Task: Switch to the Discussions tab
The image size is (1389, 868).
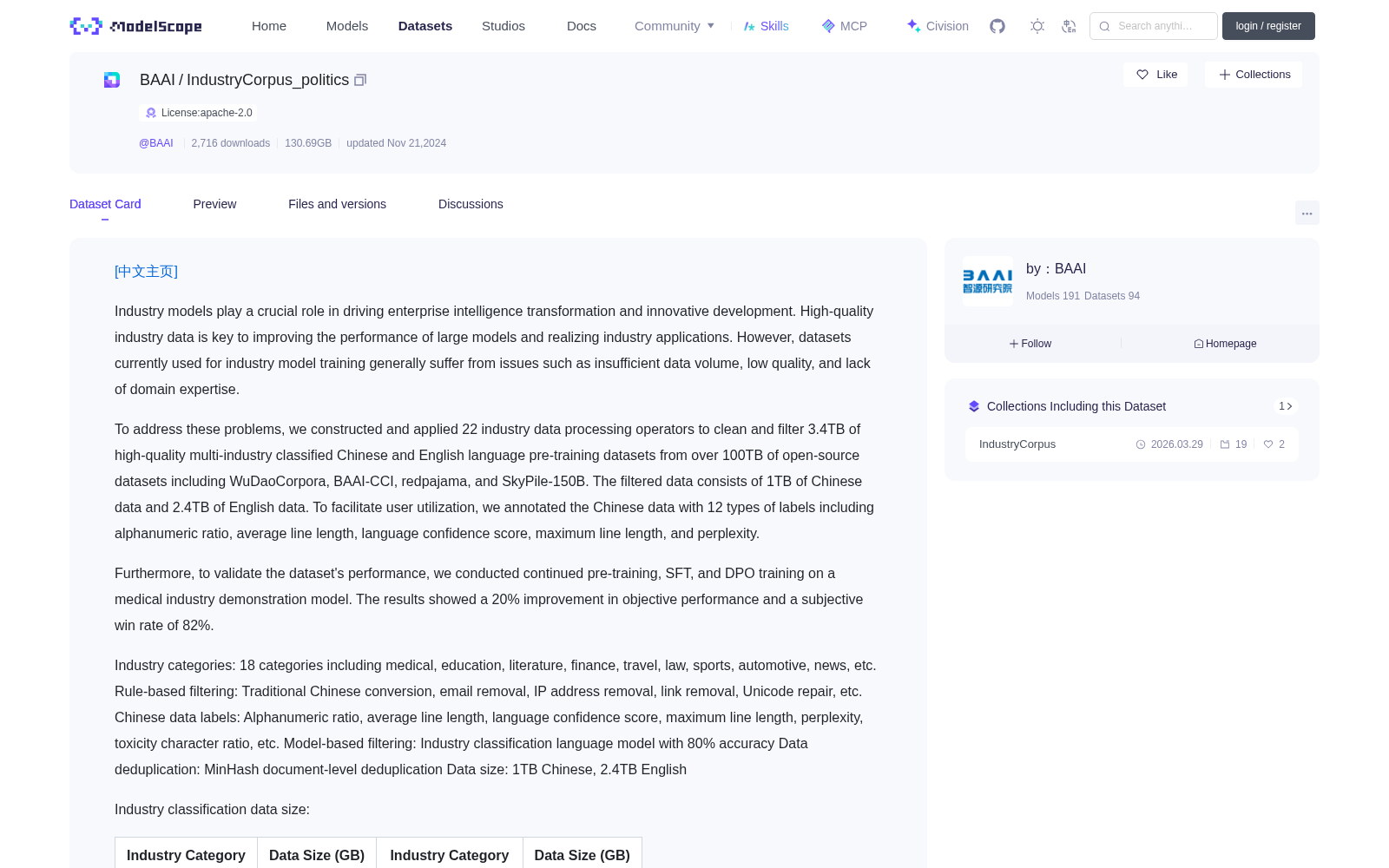Action: [x=471, y=204]
